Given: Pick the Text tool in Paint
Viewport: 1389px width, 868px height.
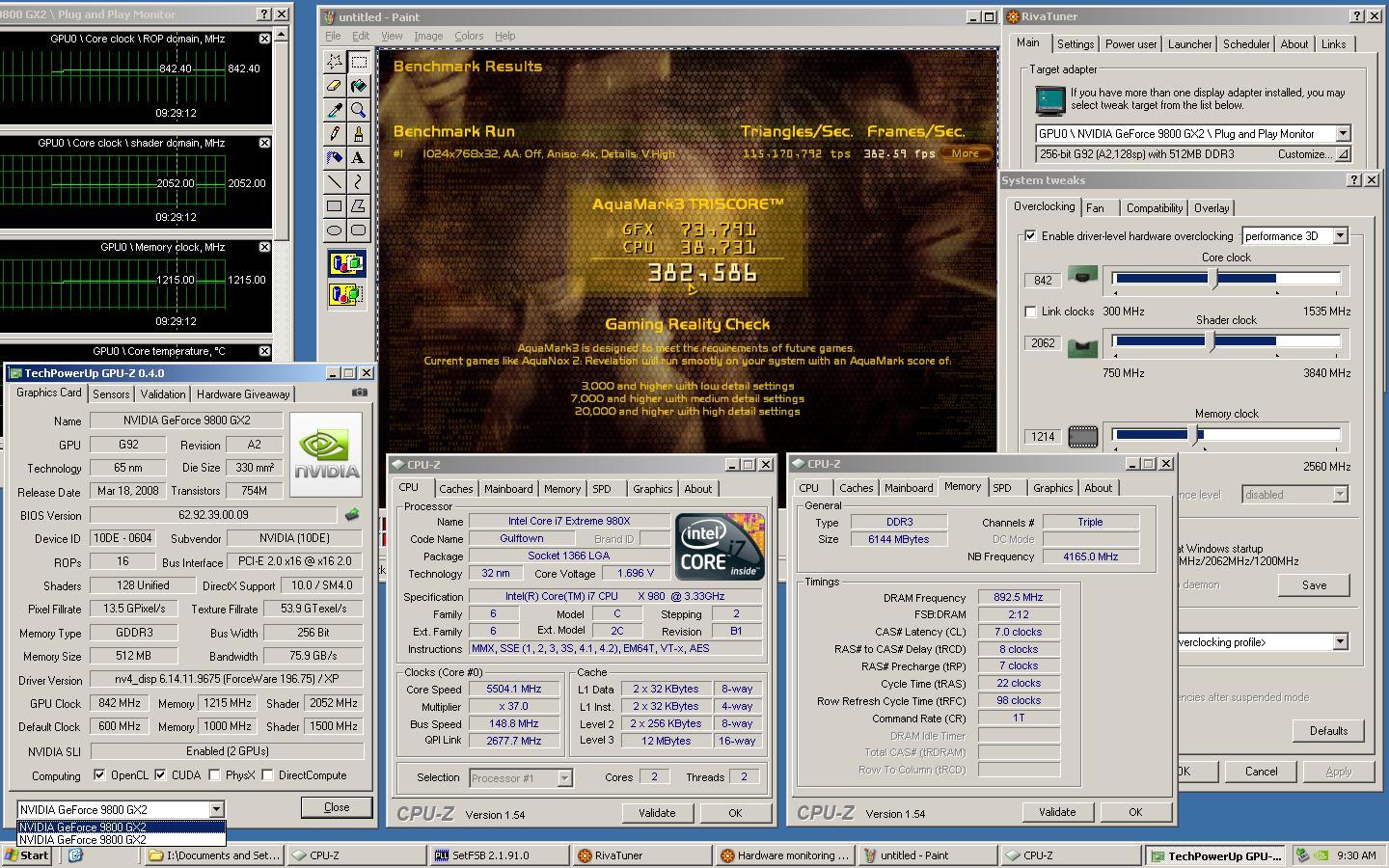Looking at the screenshot, I should point(358,157).
